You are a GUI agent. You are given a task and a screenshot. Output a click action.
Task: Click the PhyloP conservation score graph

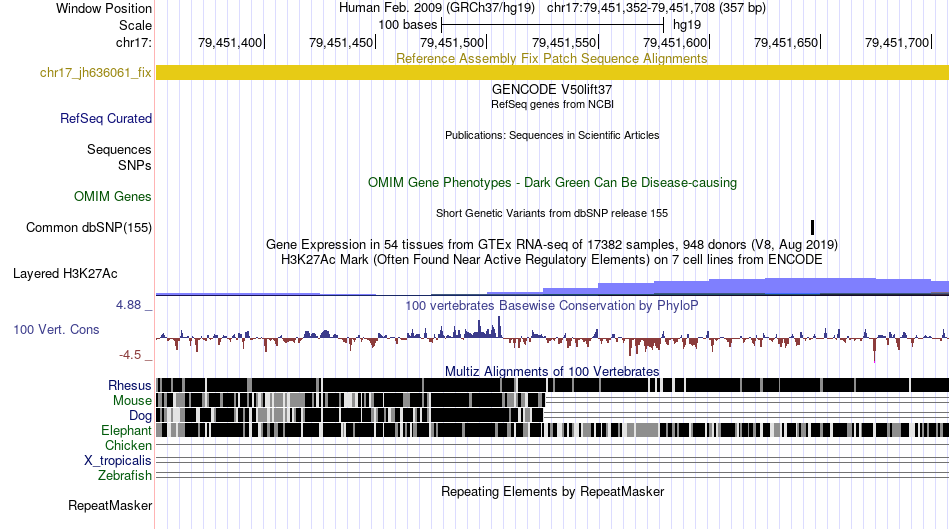552,338
